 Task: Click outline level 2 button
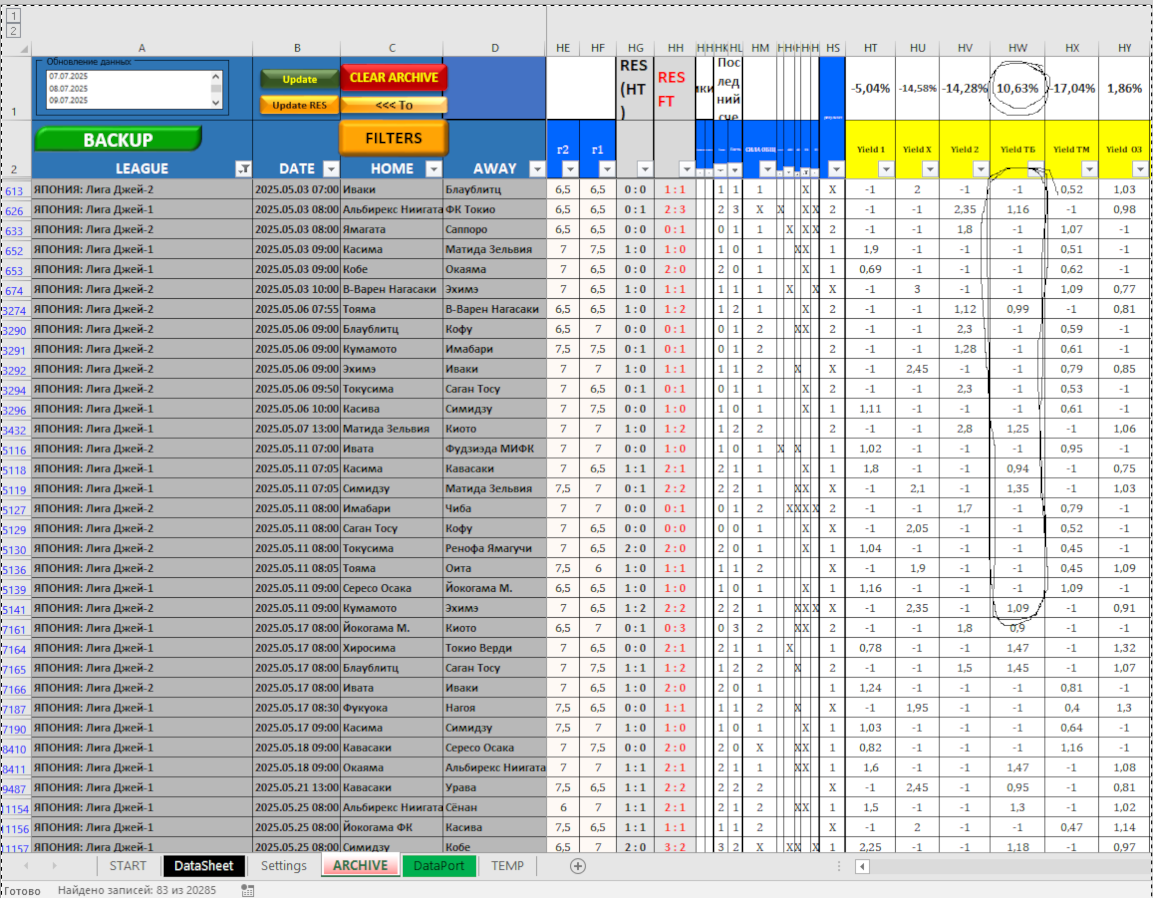(13, 31)
